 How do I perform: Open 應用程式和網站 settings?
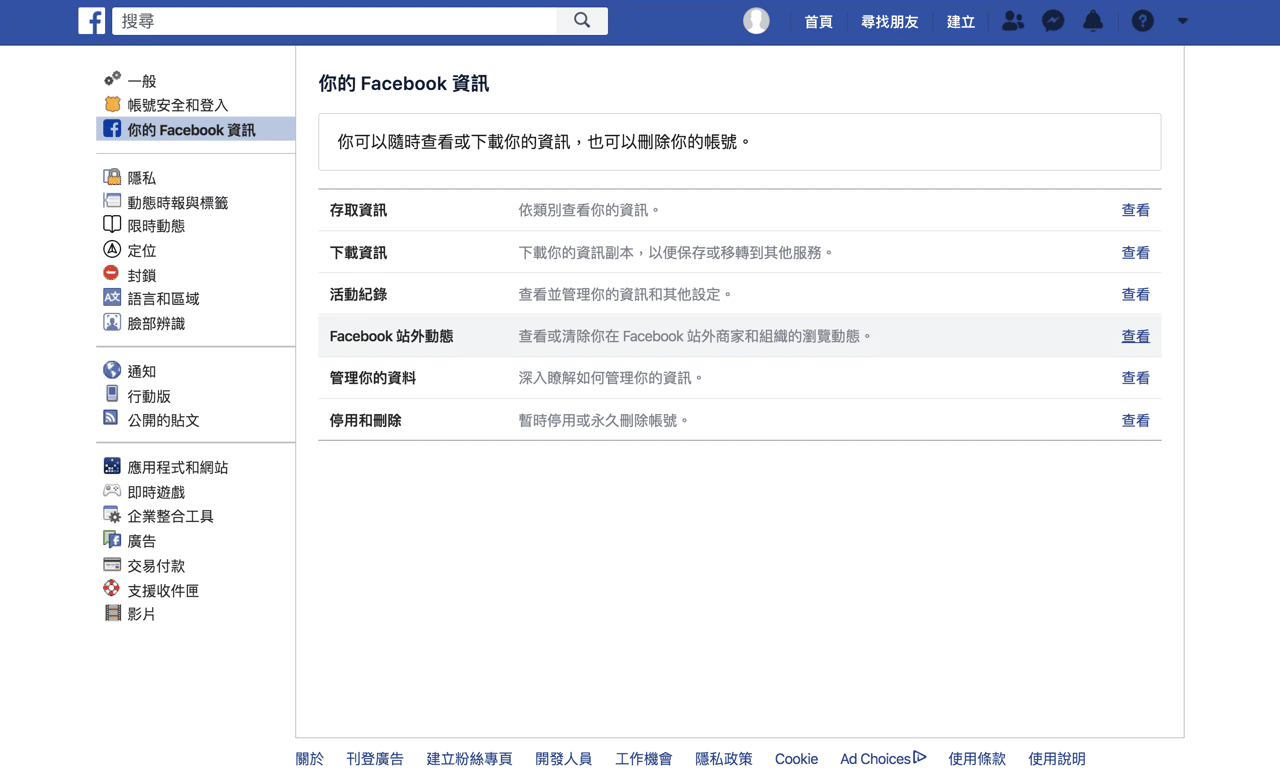pyautogui.click(x=178, y=467)
